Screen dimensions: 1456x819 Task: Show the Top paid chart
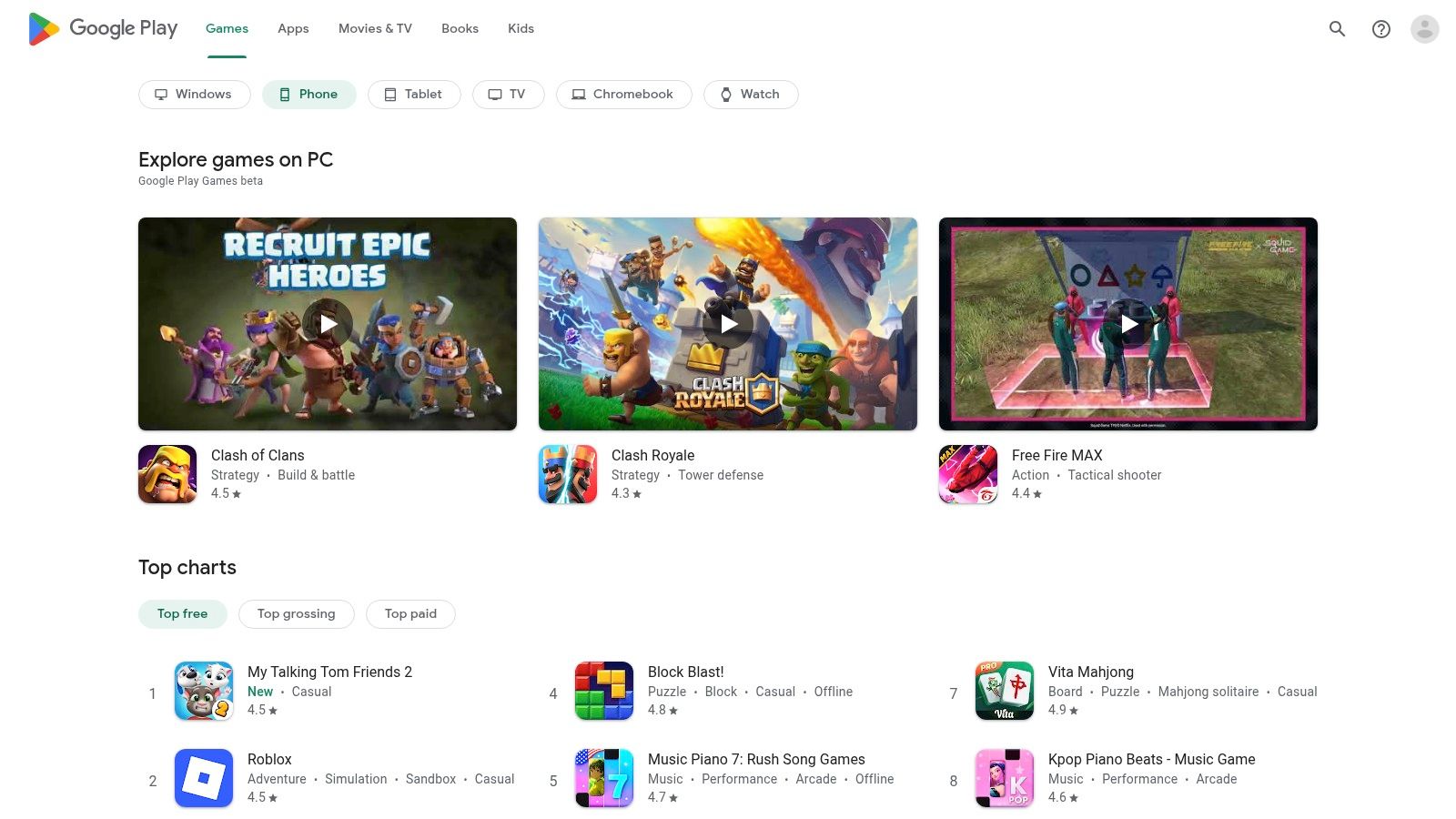[410, 613]
